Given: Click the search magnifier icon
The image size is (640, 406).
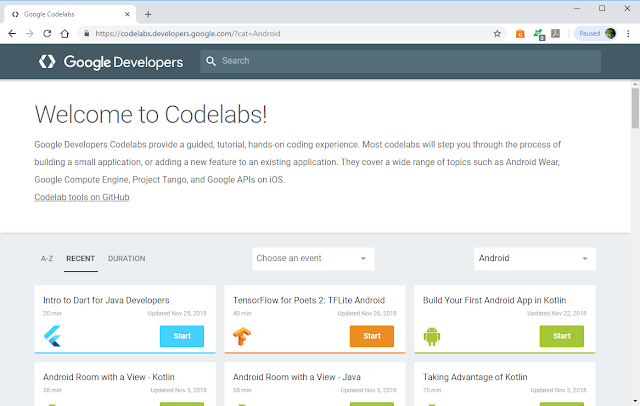Looking at the screenshot, I should coord(211,61).
